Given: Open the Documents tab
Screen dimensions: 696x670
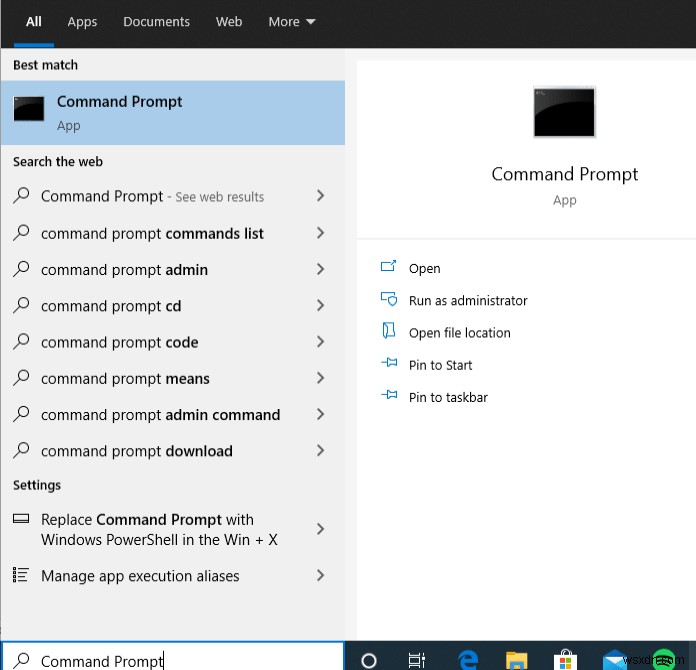Looking at the screenshot, I should (x=156, y=22).
